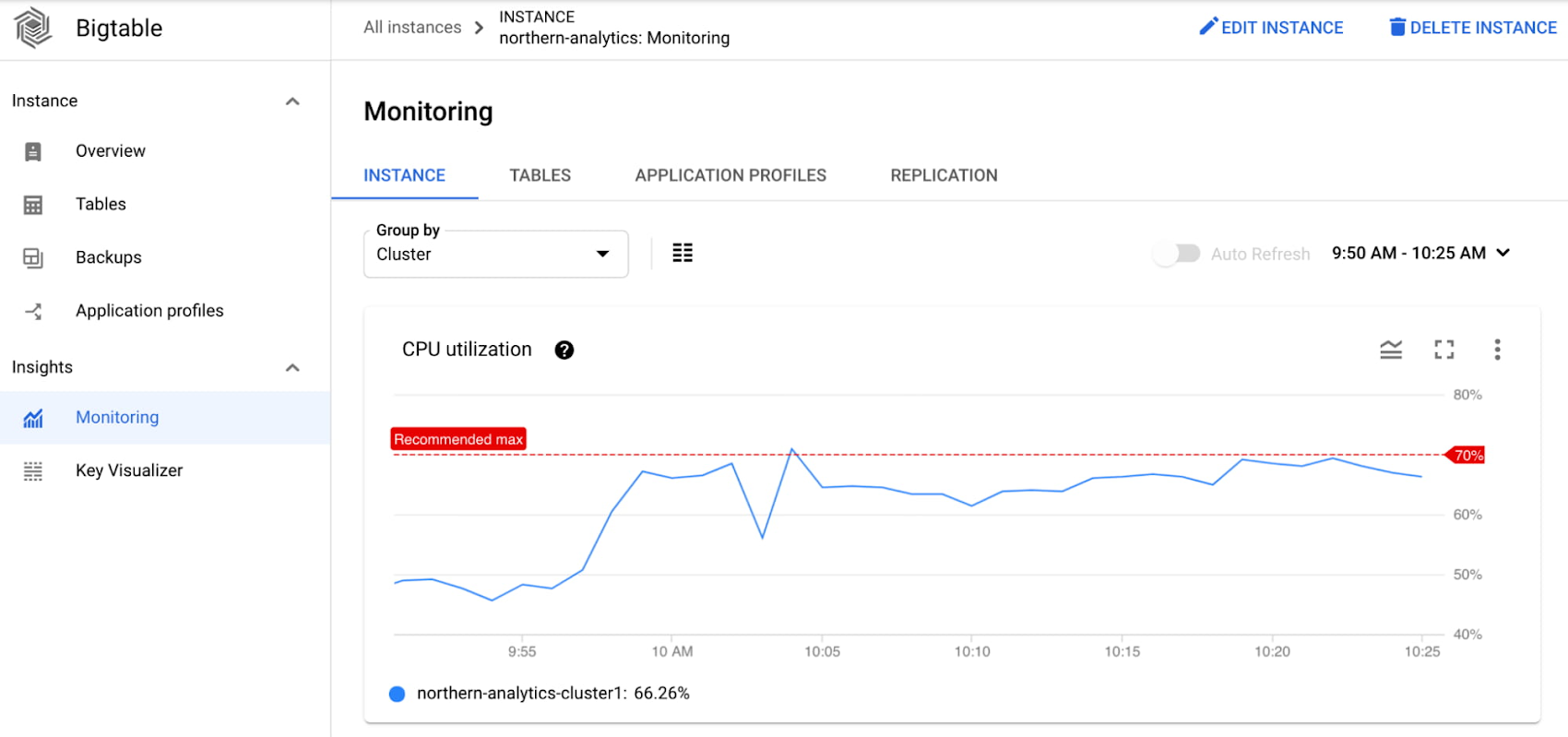Open the 9:50 AM - 10:25 AM time range selector
The height and width of the screenshot is (737, 1568).
pyautogui.click(x=1420, y=253)
